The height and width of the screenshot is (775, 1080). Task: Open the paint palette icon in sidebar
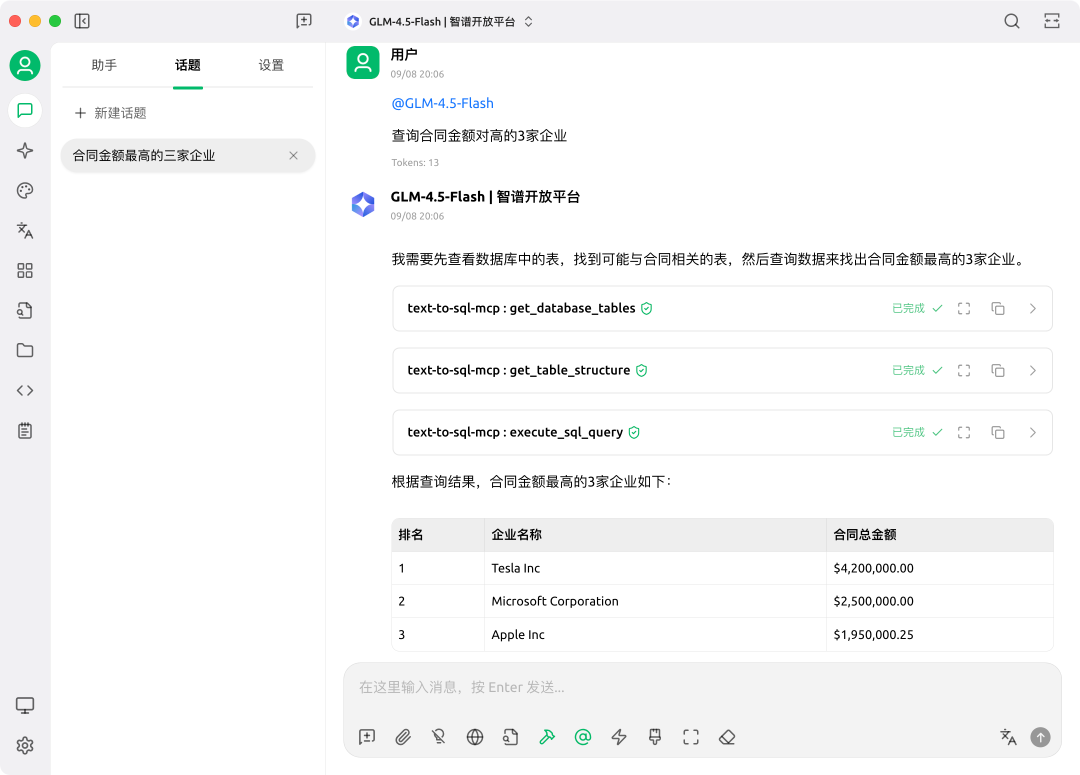coord(25,190)
